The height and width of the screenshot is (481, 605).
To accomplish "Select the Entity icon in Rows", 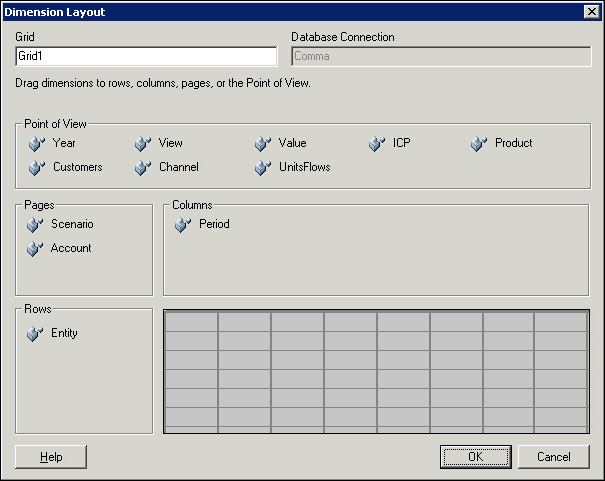I will click(x=36, y=334).
